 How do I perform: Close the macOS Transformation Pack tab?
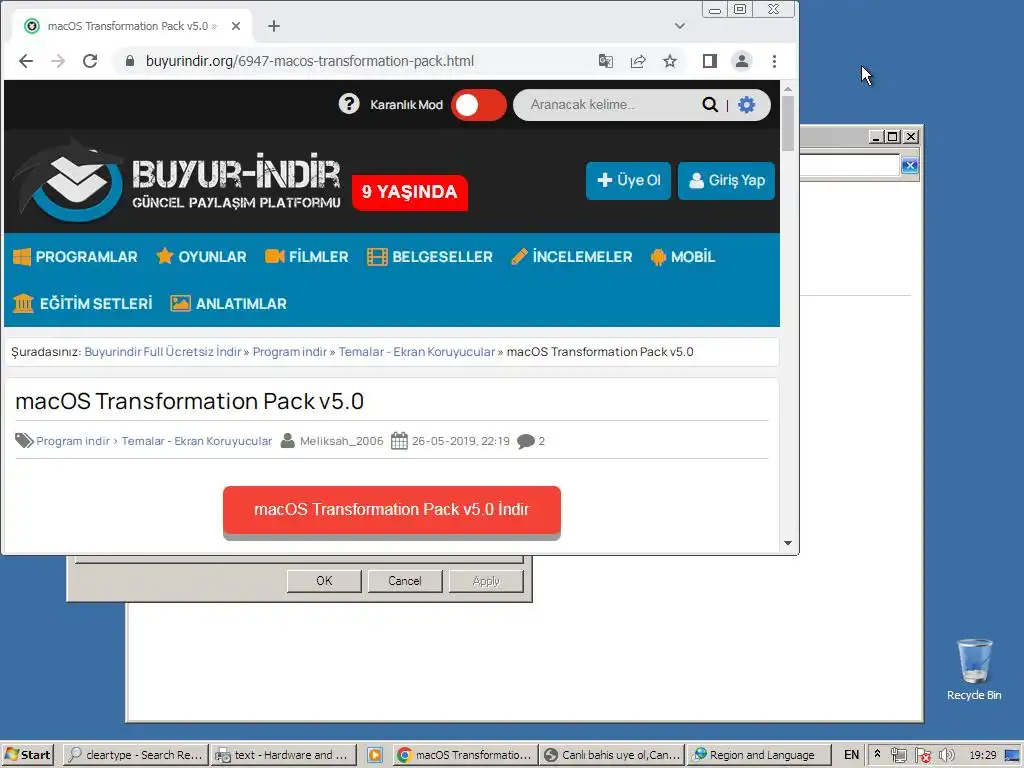236,26
